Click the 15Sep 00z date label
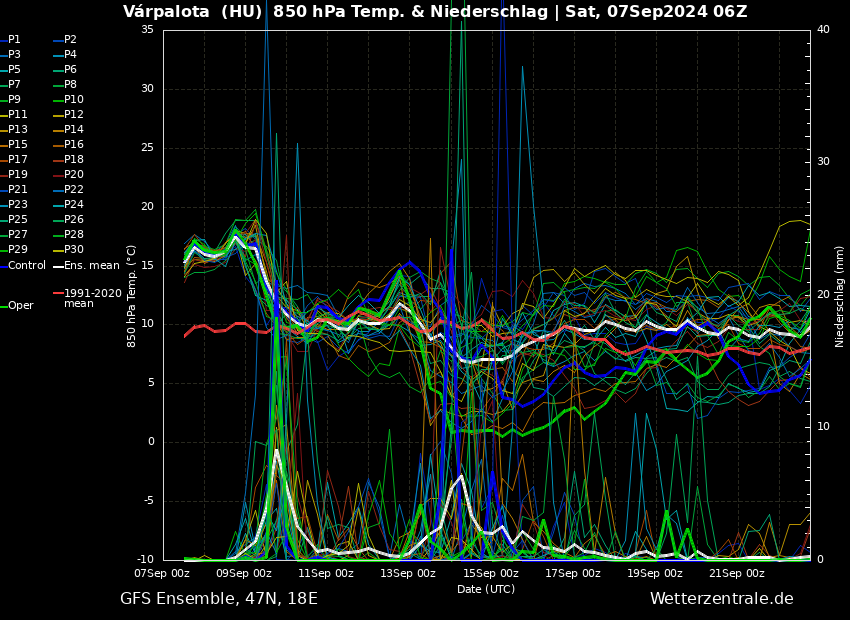This screenshot has height=620, width=850. pos(490,574)
